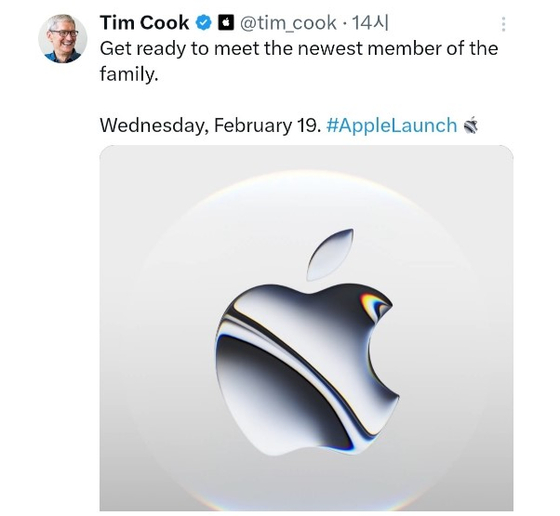
Task: Open the #AppleLaunch hashtag link
Action: (x=391, y=125)
